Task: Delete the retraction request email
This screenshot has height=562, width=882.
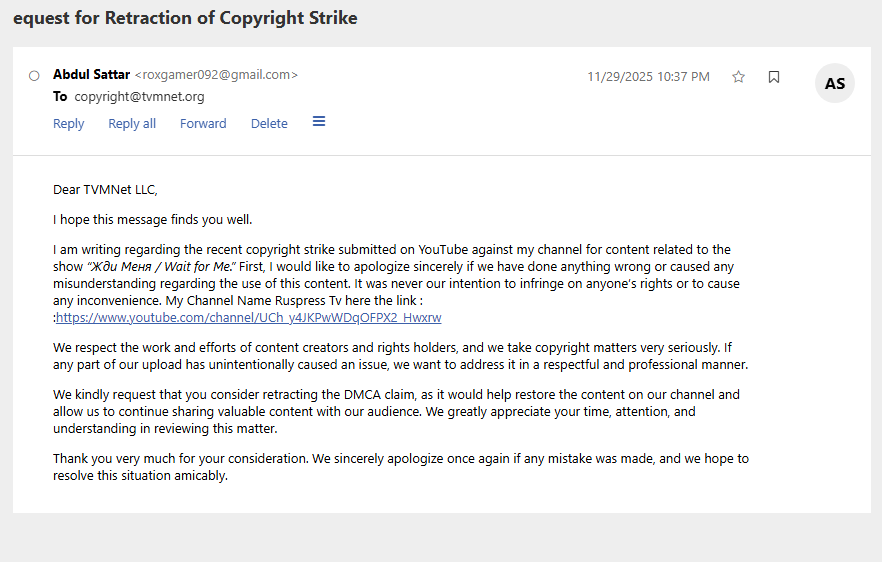Action: pyautogui.click(x=269, y=123)
